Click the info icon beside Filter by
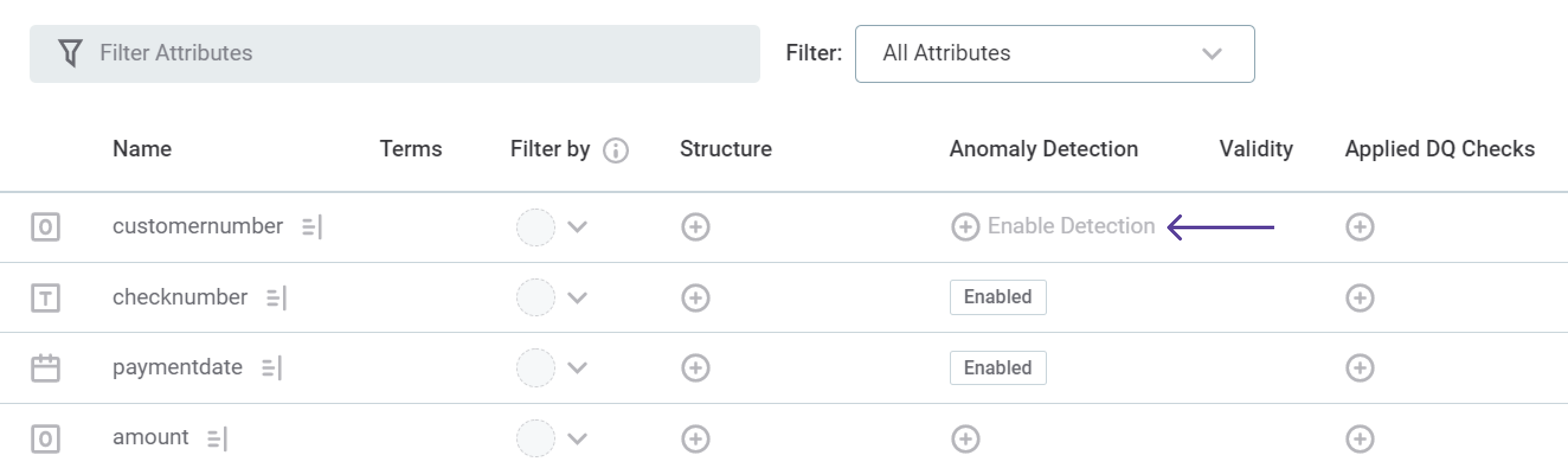The height and width of the screenshot is (468, 1568). coord(615,150)
